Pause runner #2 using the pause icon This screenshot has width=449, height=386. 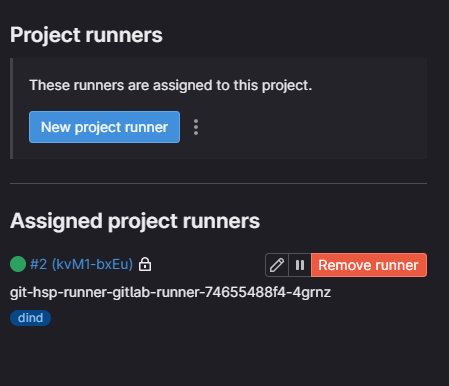300,265
